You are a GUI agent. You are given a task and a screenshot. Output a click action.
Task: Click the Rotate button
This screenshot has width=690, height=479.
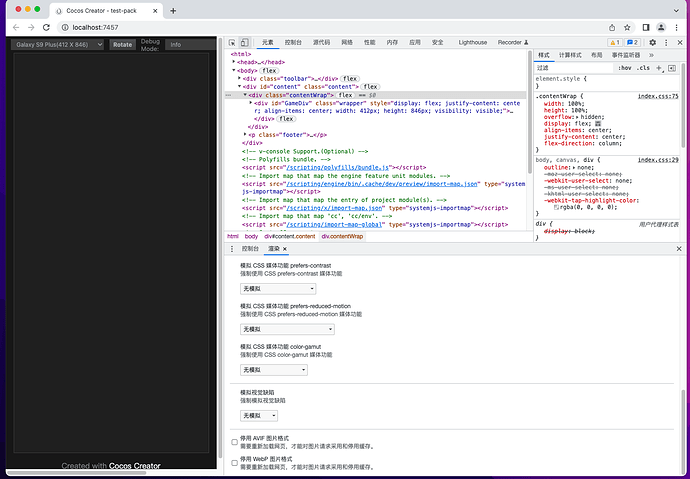[122, 44]
